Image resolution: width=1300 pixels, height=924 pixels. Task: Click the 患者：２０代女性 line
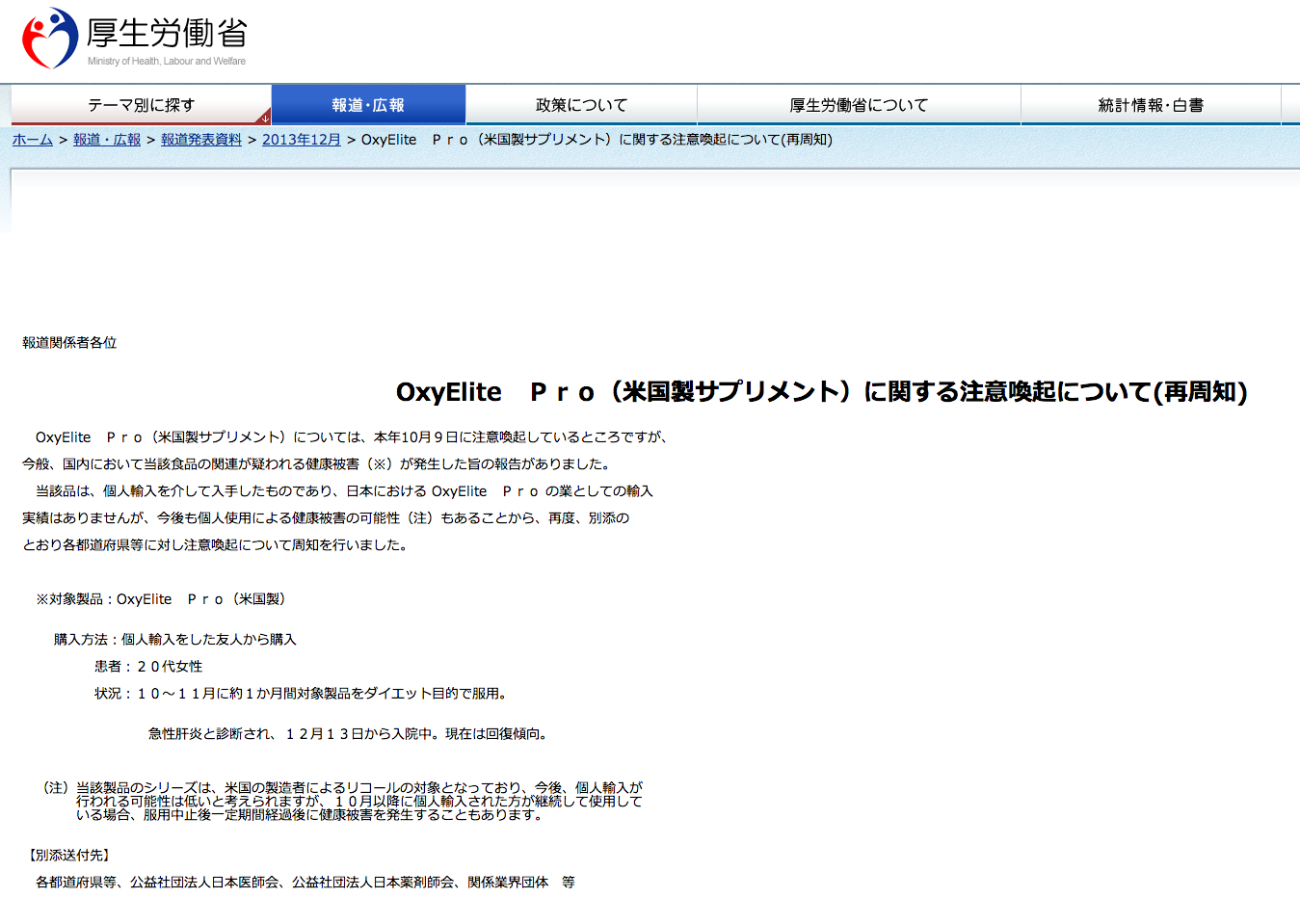pyautogui.click(x=148, y=667)
